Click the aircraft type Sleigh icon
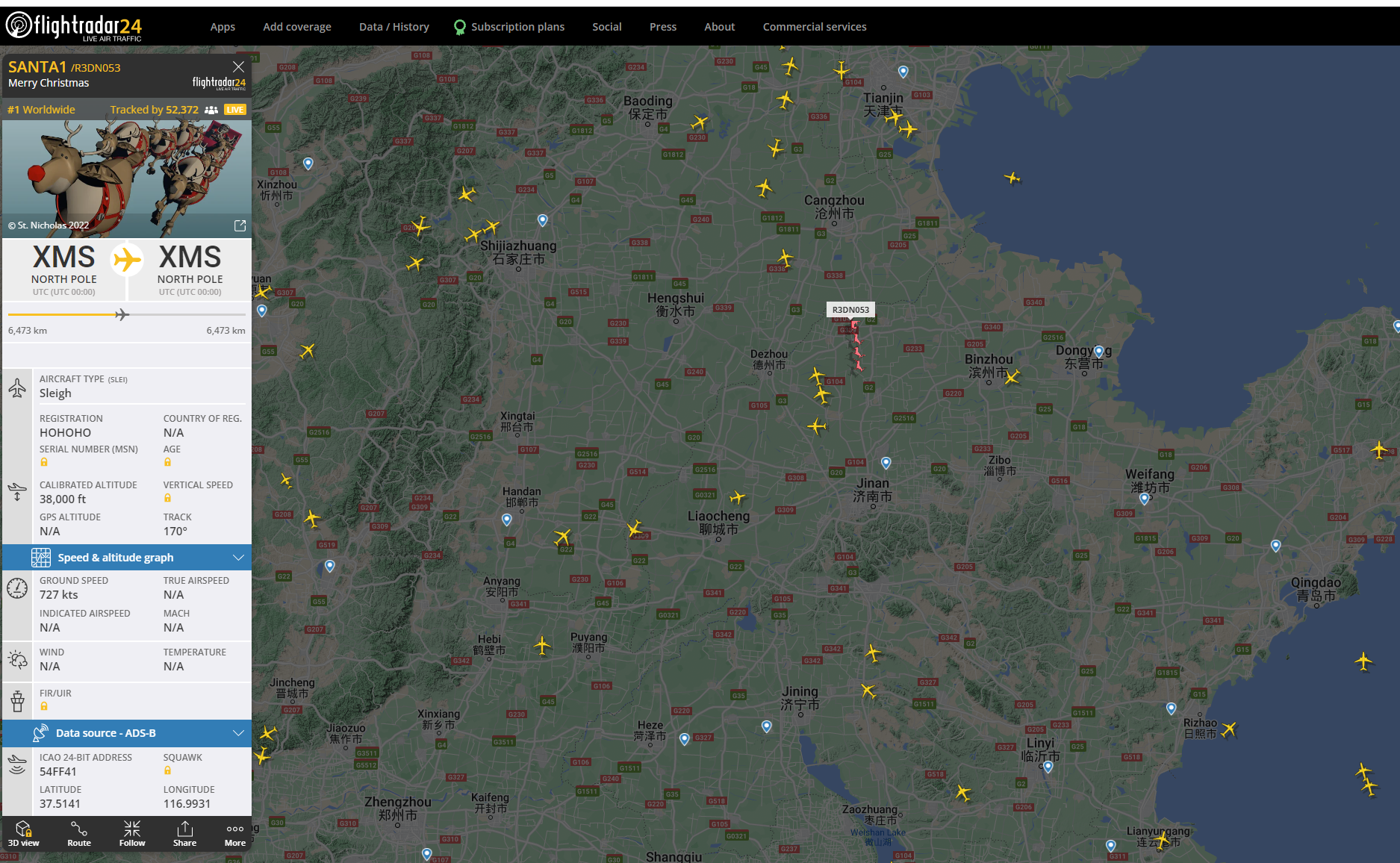Image resolution: width=1400 pixels, height=863 pixels. [x=17, y=387]
